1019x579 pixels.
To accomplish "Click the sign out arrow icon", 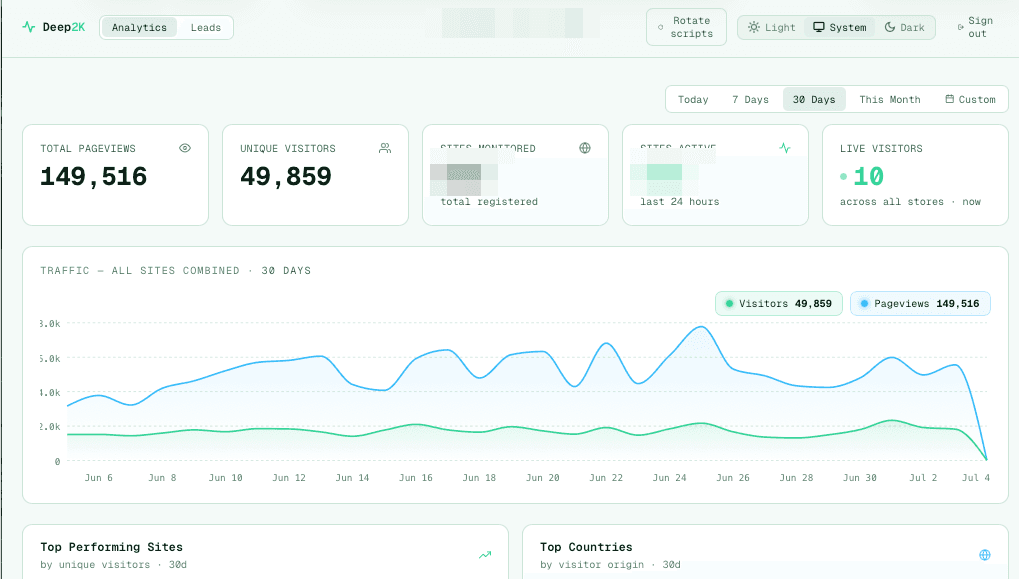I will [960, 27].
